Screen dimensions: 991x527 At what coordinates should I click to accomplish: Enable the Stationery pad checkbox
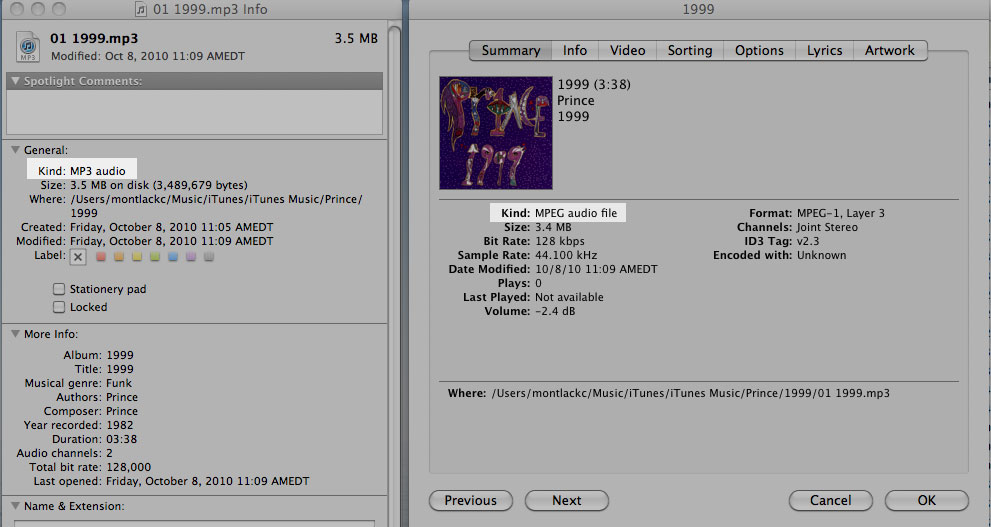click(x=59, y=289)
